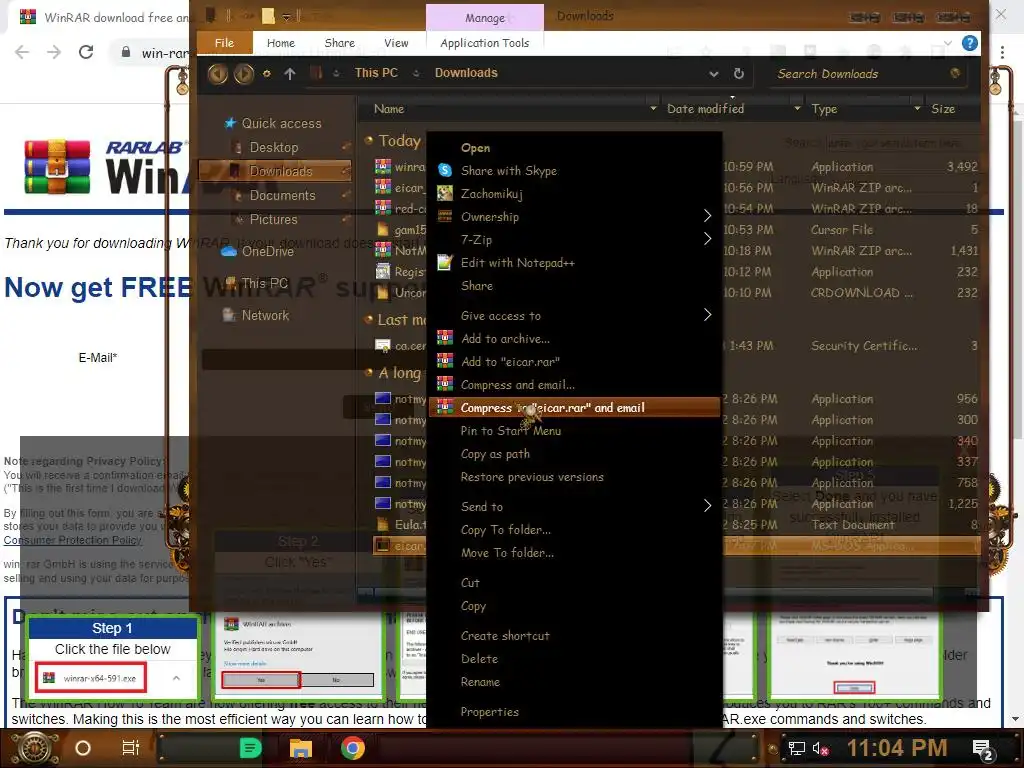Click the Skype icon beside Share with Skype

[445, 170]
